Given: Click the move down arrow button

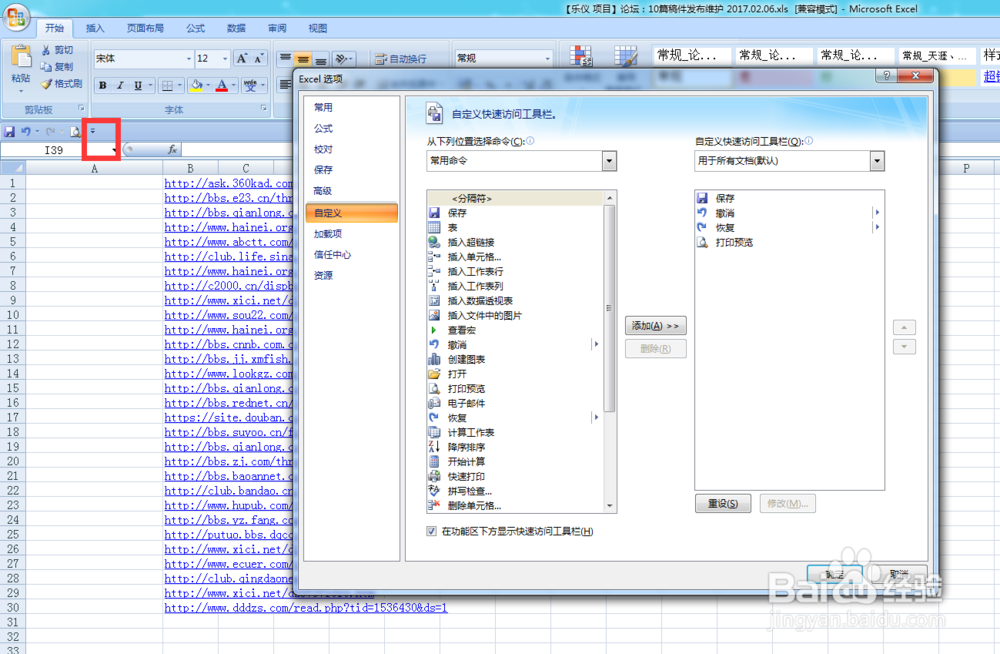Looking at the screenshot, I should coord(904,347).
